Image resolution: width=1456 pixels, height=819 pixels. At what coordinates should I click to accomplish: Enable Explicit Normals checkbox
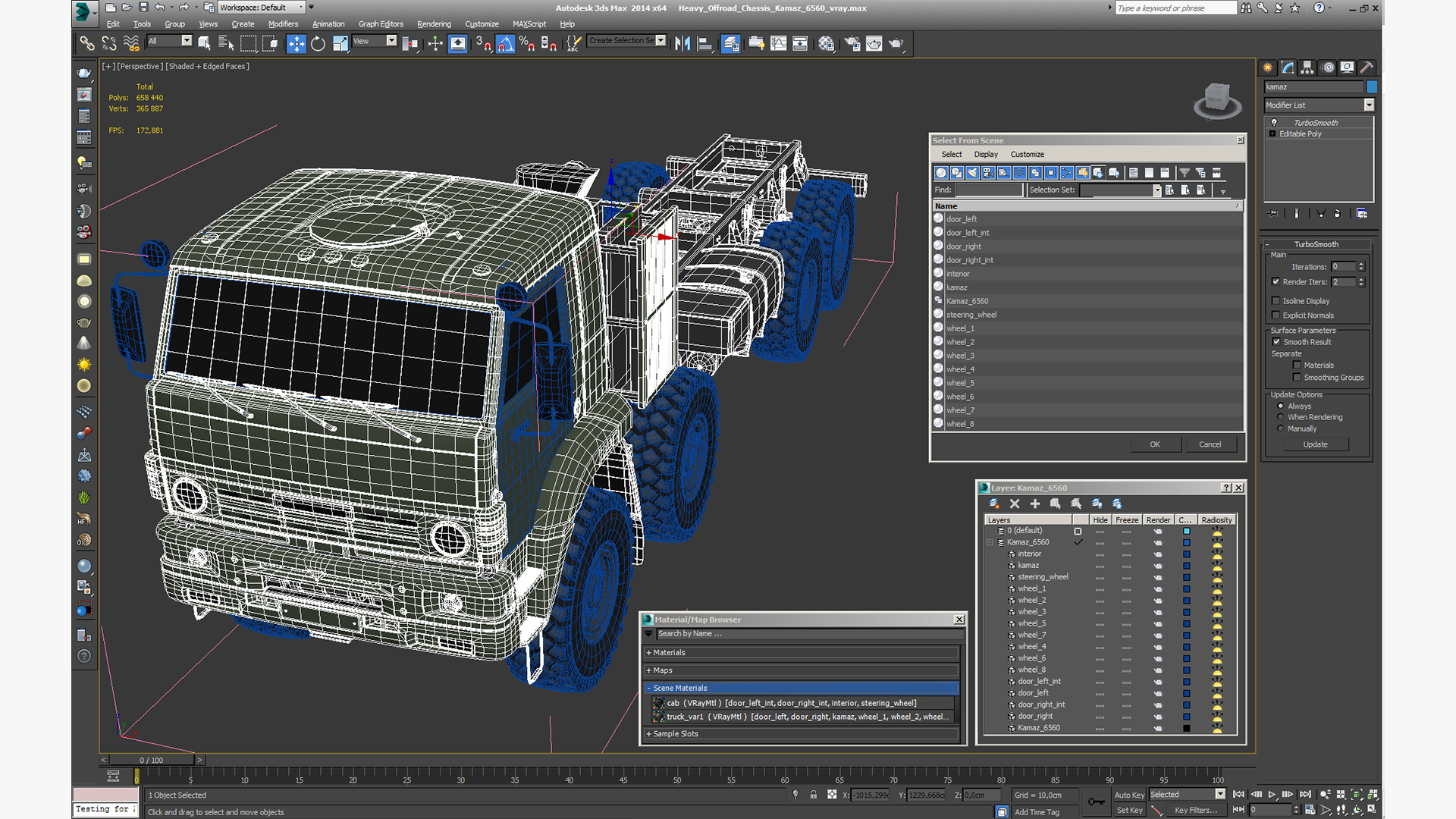point(1276,315)
